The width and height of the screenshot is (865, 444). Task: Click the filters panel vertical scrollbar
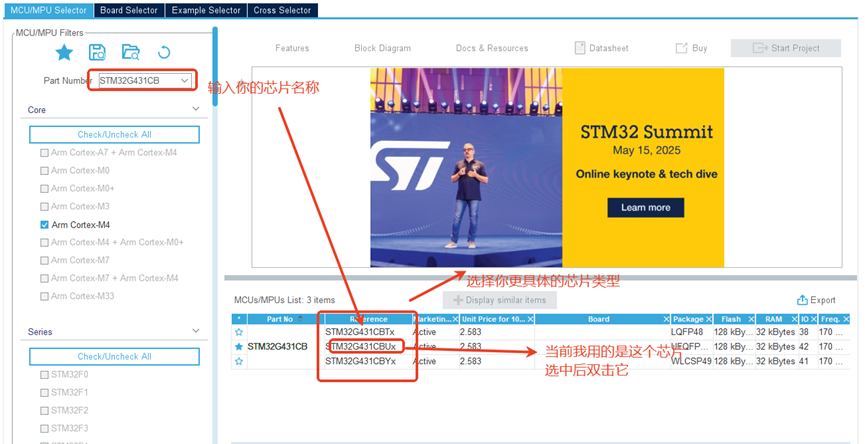click(x=215, y=66)
